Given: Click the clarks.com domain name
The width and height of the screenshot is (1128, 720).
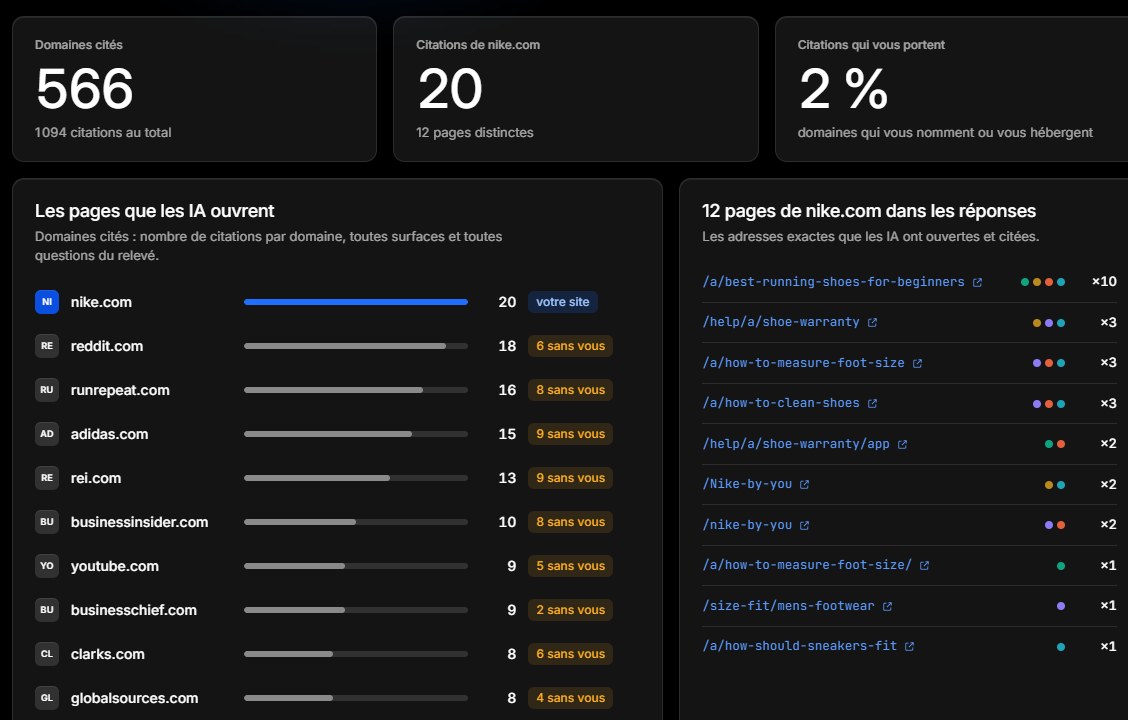Looking at the screenshot, I should tap(107, 654).
